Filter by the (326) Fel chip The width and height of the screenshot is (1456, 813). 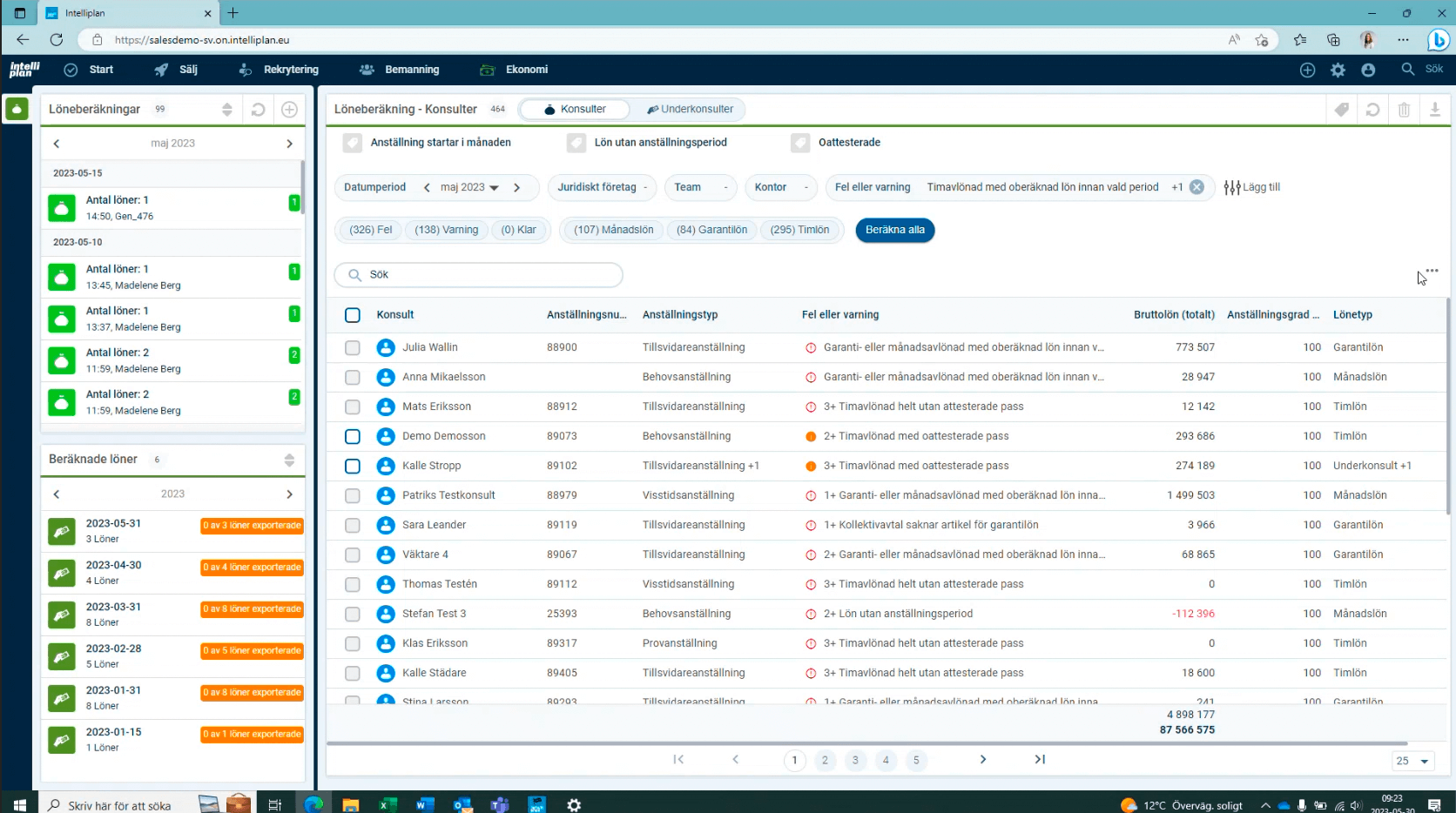(x=371, y=230)
